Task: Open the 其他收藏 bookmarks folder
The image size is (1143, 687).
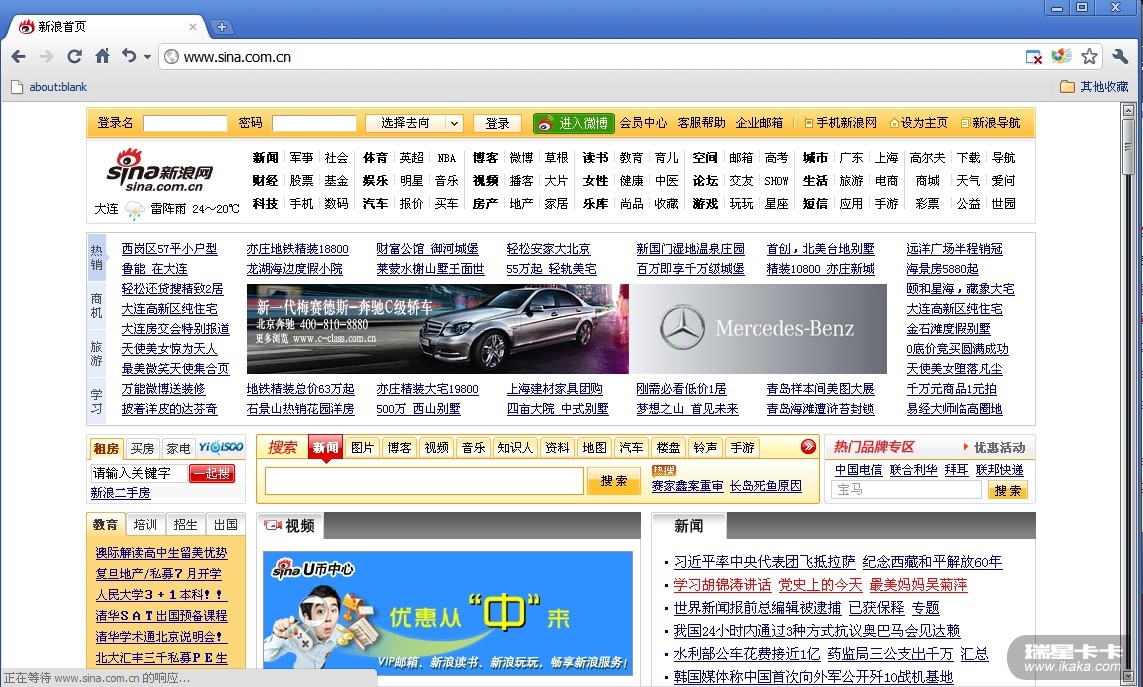Action: (1094, 87)
